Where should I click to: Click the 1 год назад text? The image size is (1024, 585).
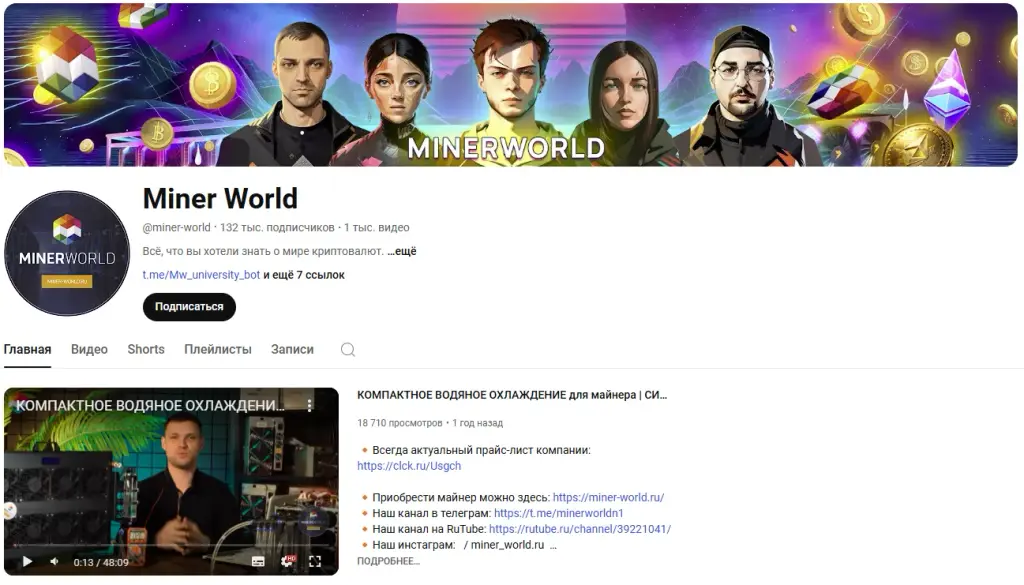(477, 423)
